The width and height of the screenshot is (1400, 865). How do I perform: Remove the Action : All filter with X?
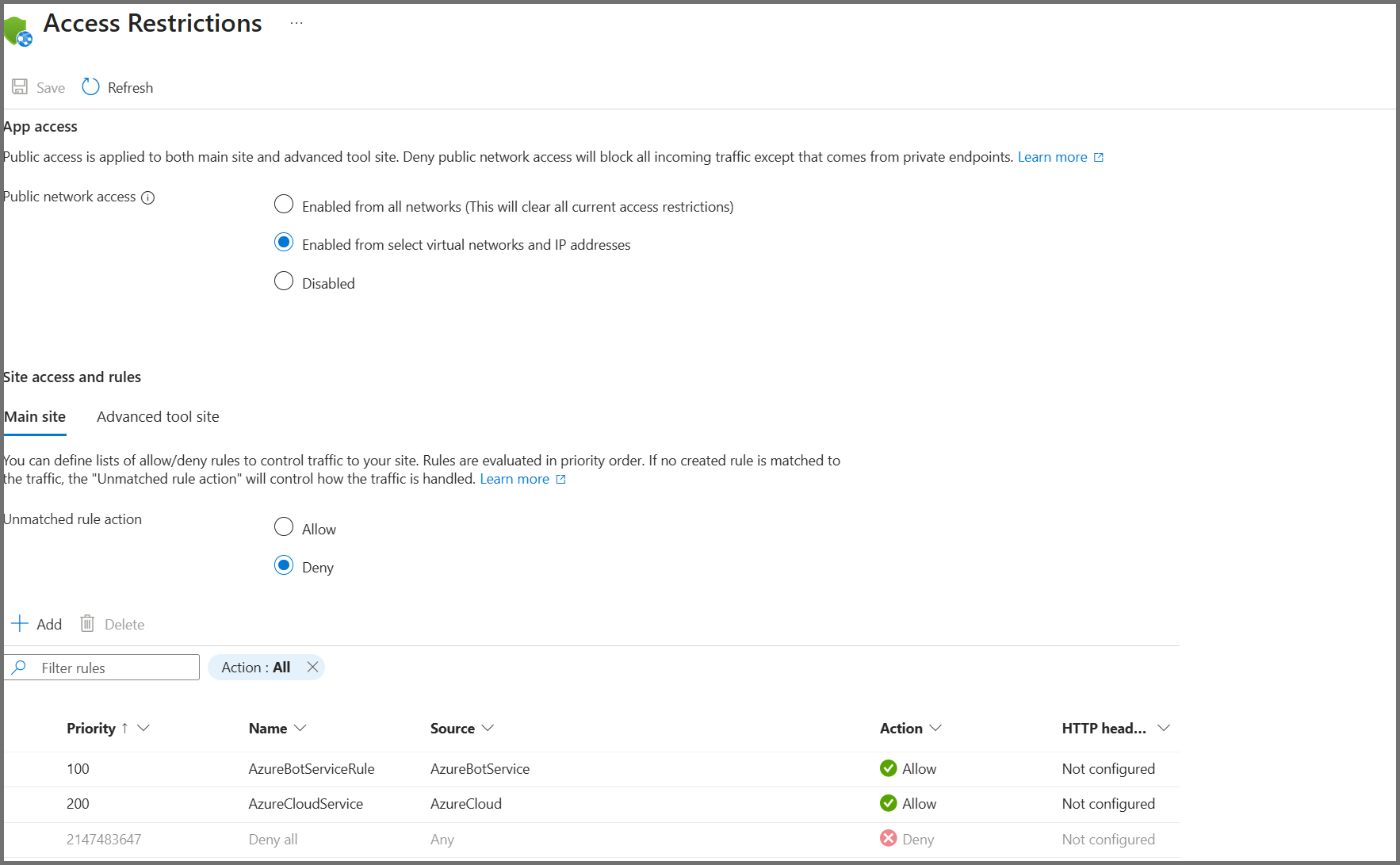pos(312,668)
